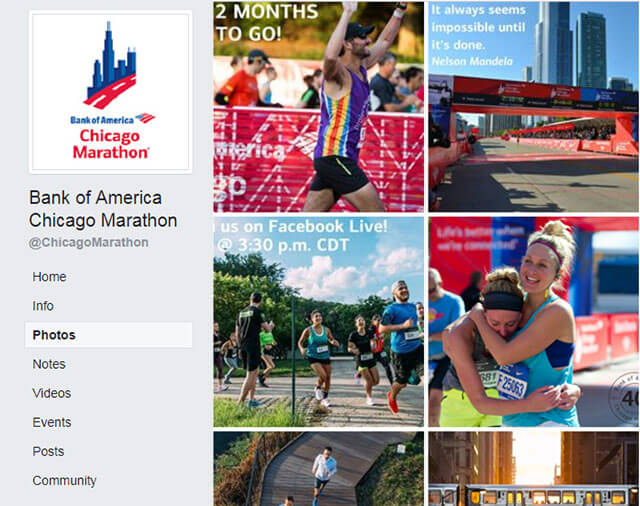This screenshot has width=640, height=506.
Task: Click the skyline graphic in the logo
Action: pyautogui.click(x=110, y=65)
